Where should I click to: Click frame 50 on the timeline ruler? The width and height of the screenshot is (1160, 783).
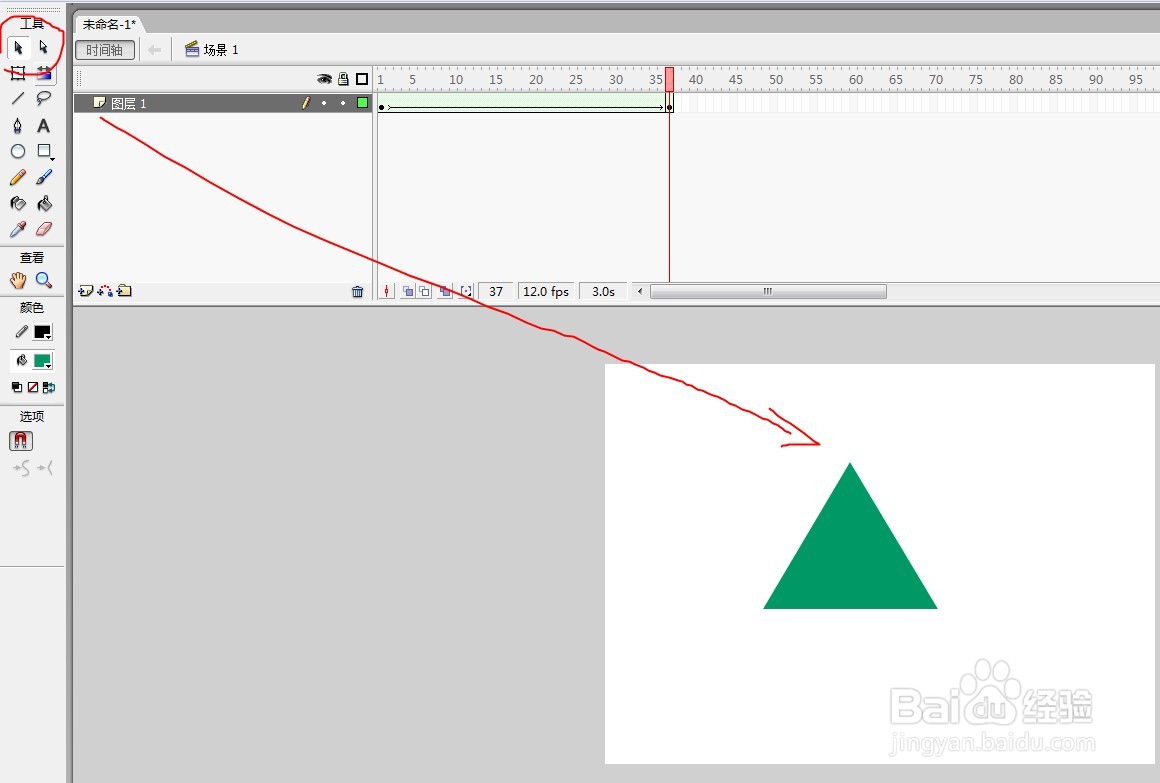coord(775,78)
